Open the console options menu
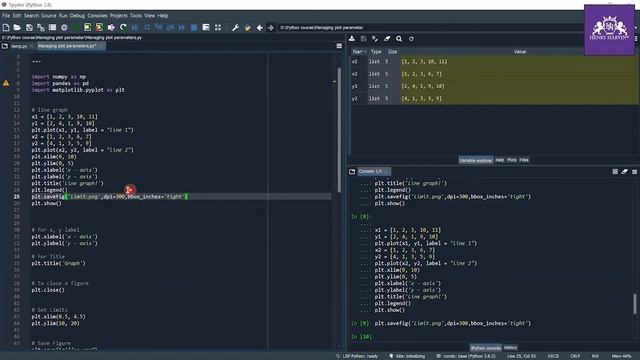This screenshot has width=640, height=360. pos(634,172)
